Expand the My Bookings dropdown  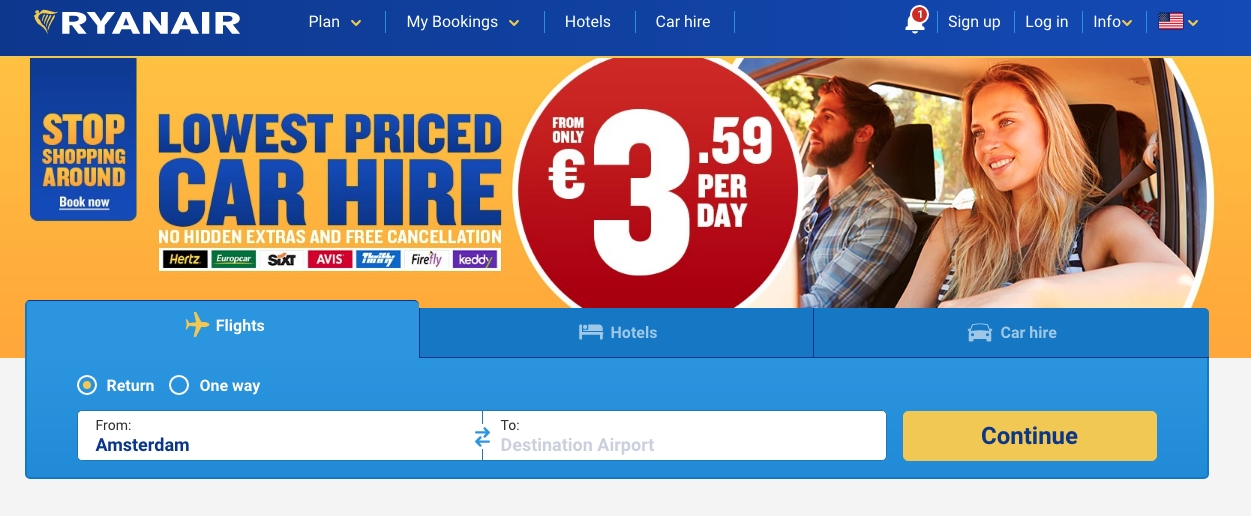coord(463,22)
